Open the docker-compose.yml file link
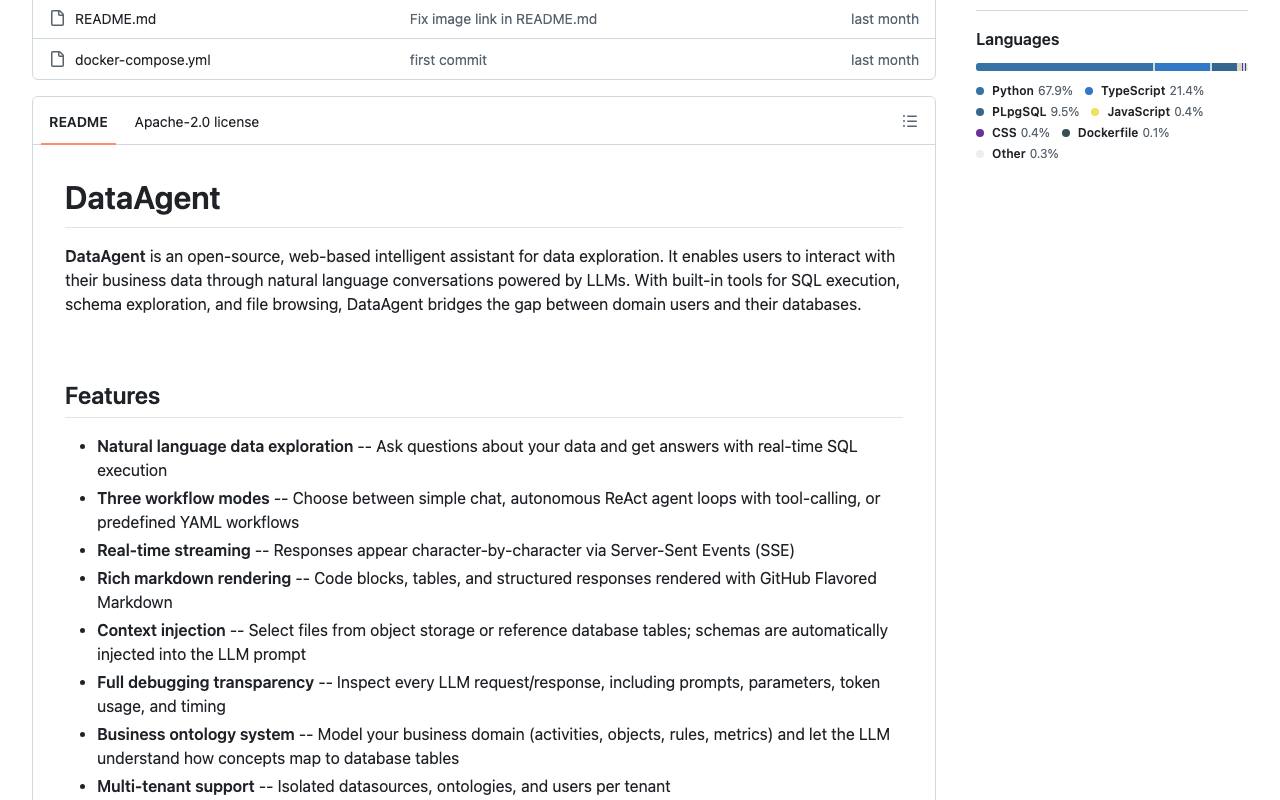The width and height of the screenshot is (1280, 800). 142,59
